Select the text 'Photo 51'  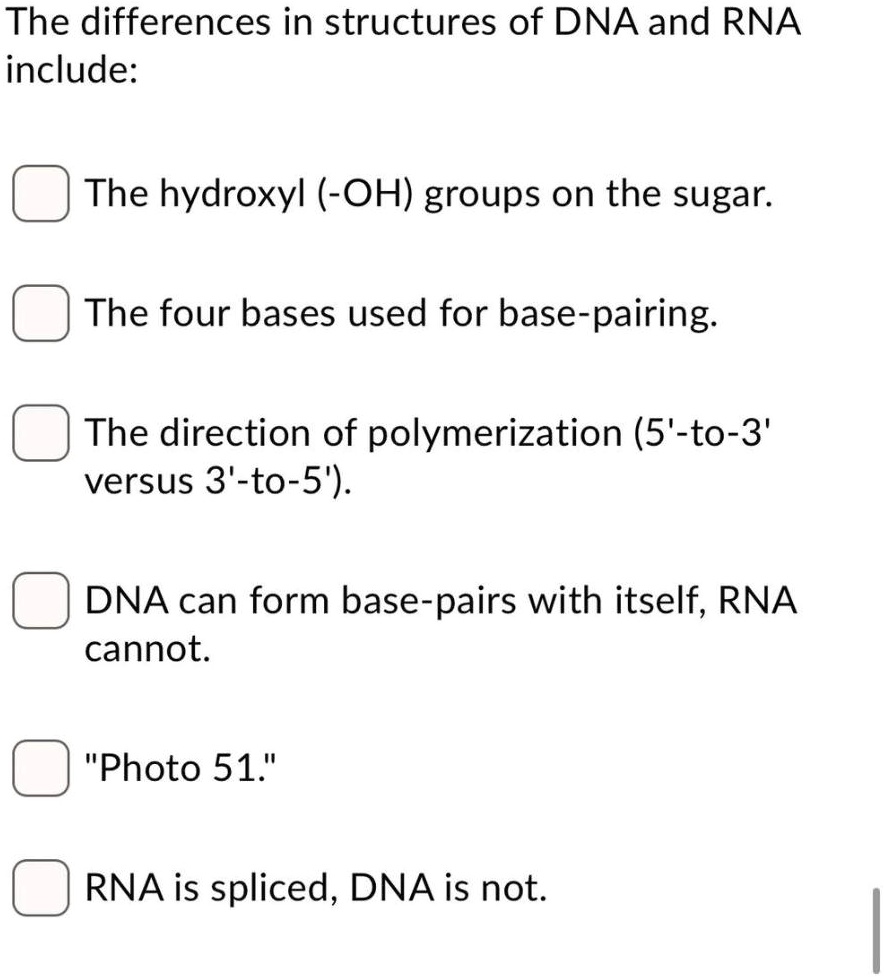[x=183, y=770]
